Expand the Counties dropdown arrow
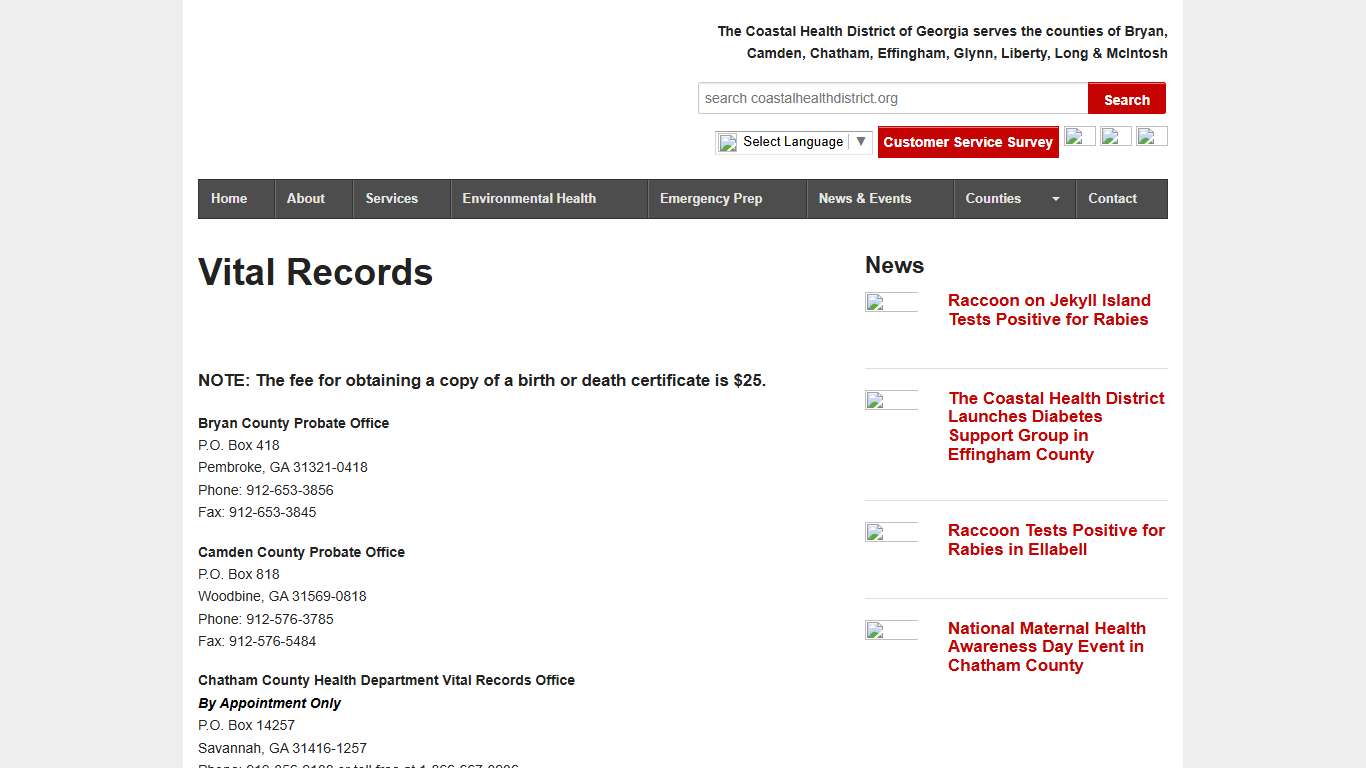The image size is (1366, 768). [1055, 199]
